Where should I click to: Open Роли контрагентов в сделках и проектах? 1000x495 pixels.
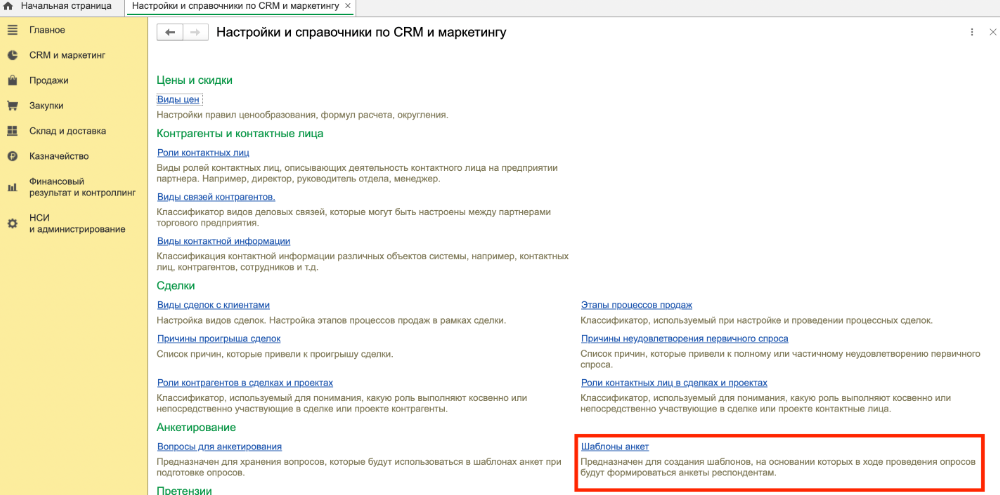coord(245,383)
